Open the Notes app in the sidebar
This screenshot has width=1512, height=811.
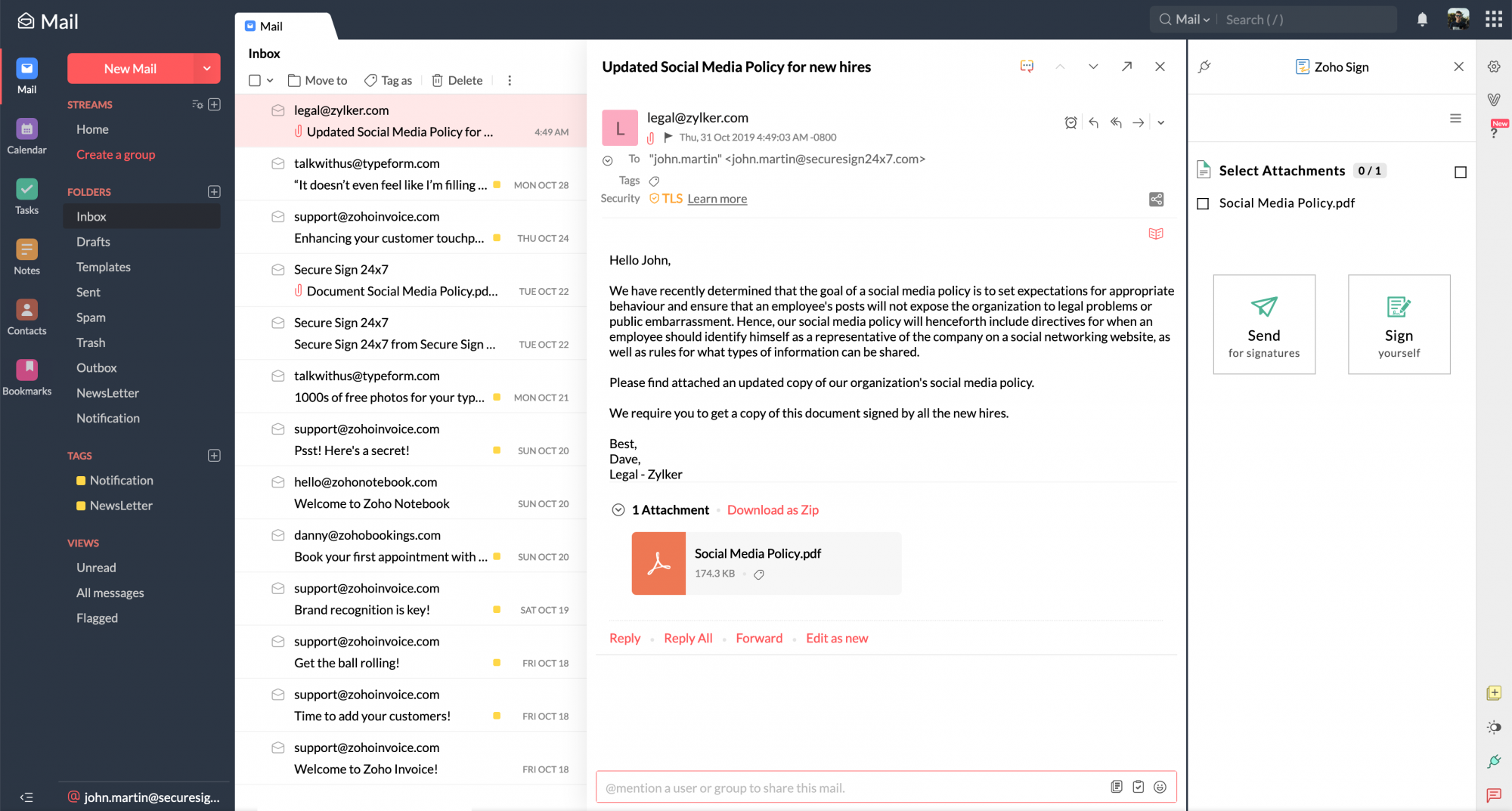pyautogui.click(x=26, y=257)
